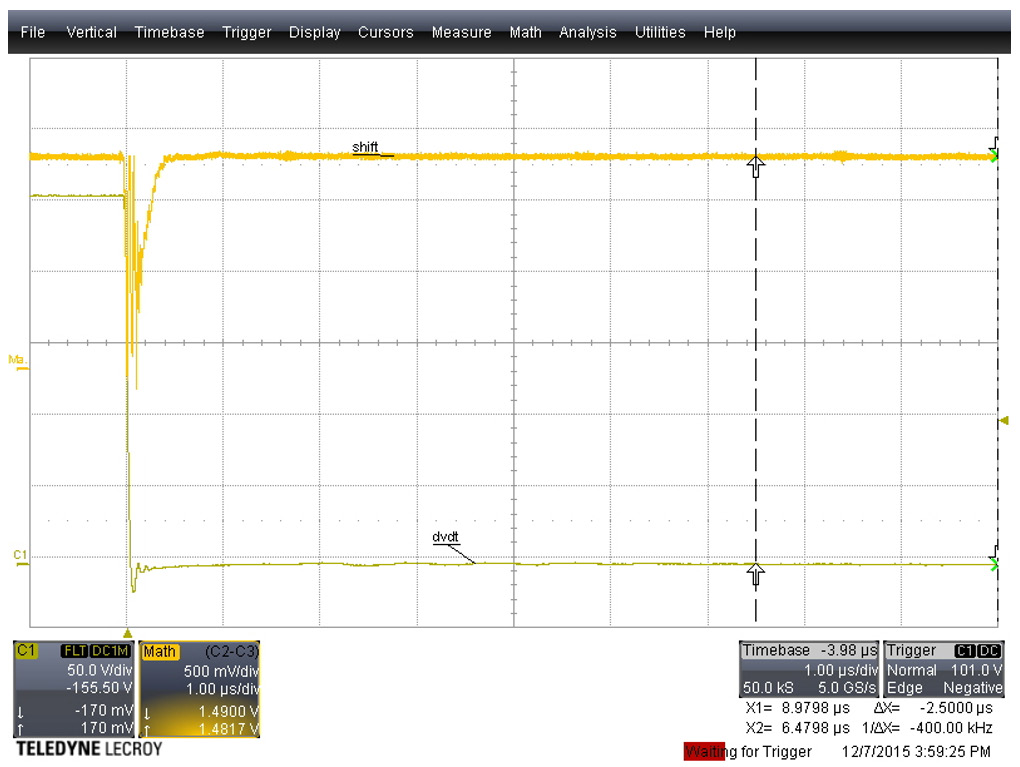Image resolution: width=1020 pixels, height=767 pixels.
Task: Open the Utilities menu
Action: point(659,32)
